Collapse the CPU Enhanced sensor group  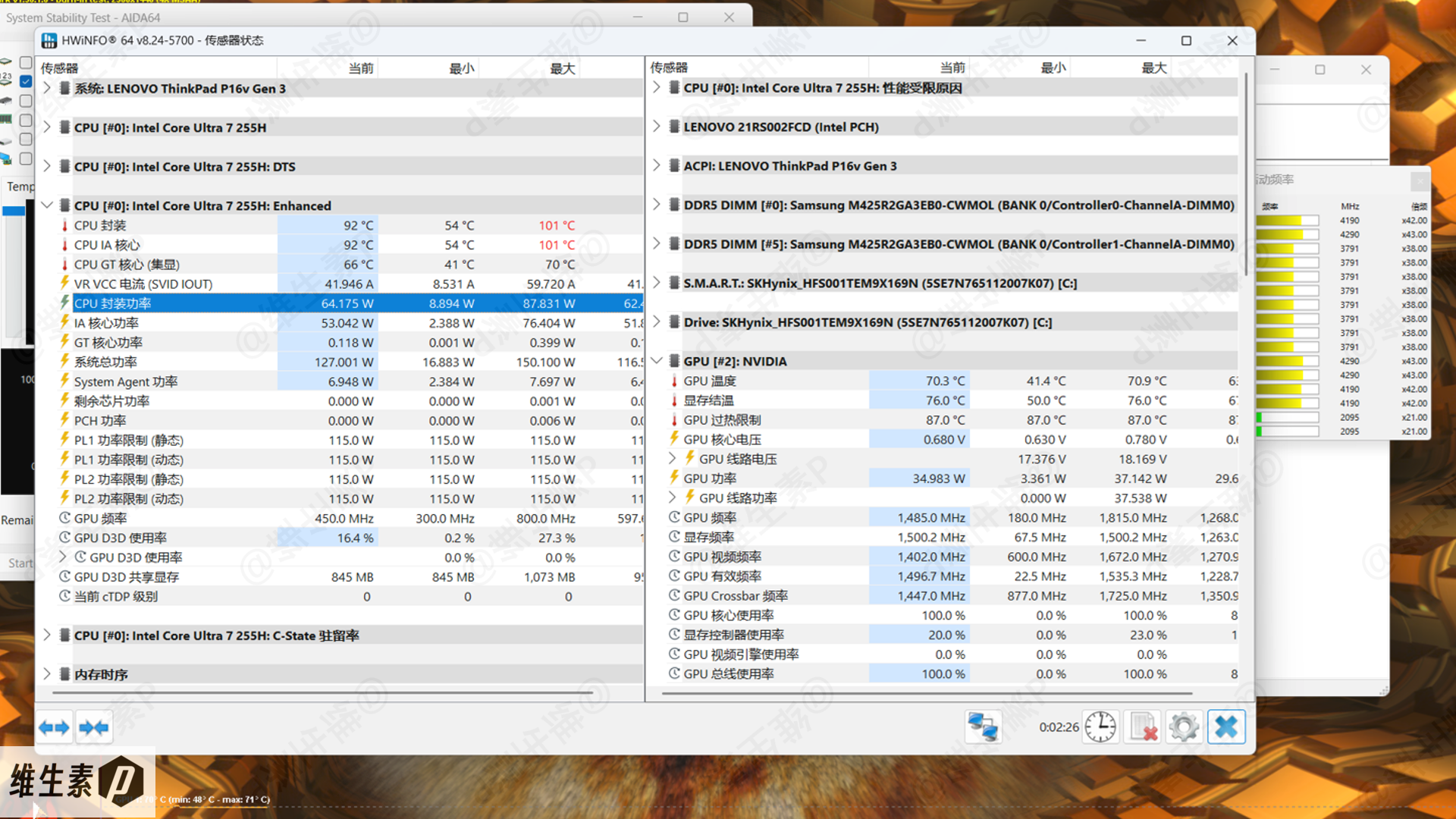pyautogui.click(x=47, y=206)
